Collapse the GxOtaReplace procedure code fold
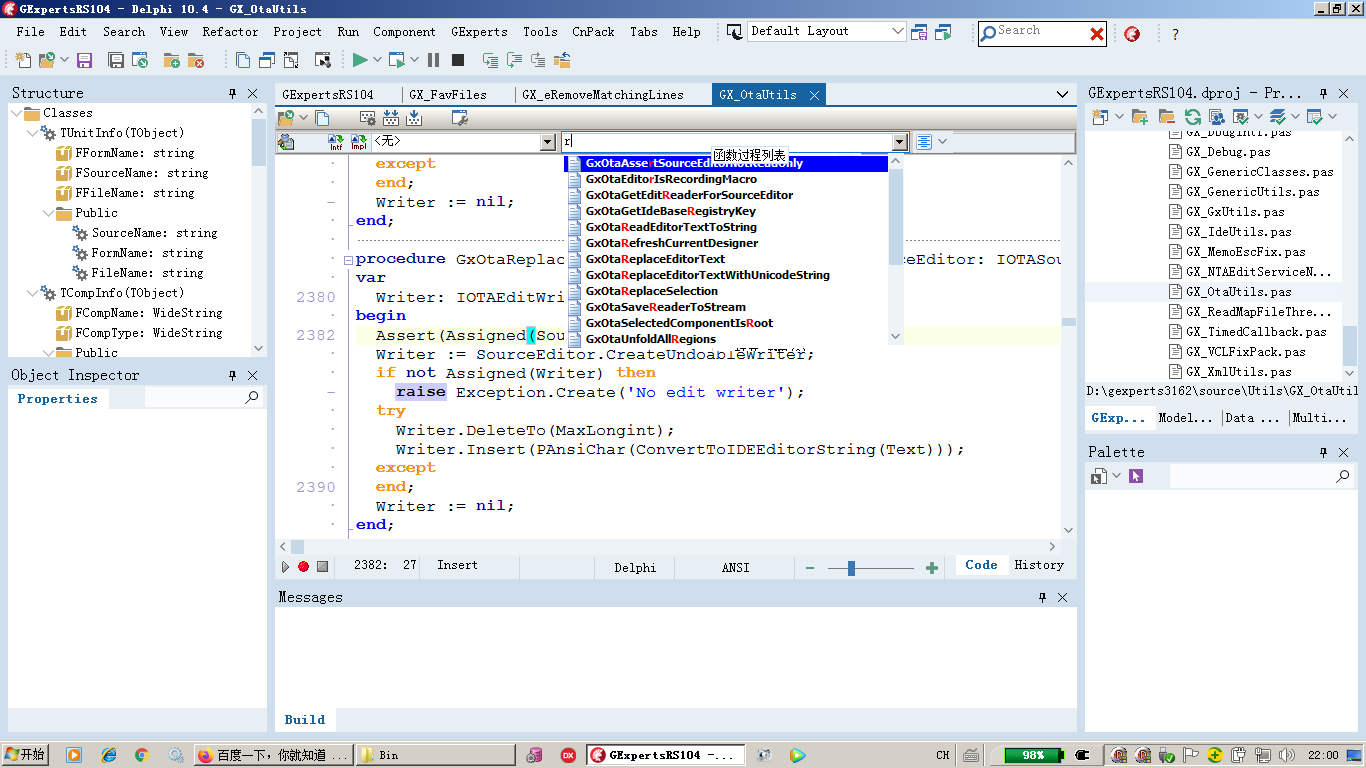 pos(347,259)
